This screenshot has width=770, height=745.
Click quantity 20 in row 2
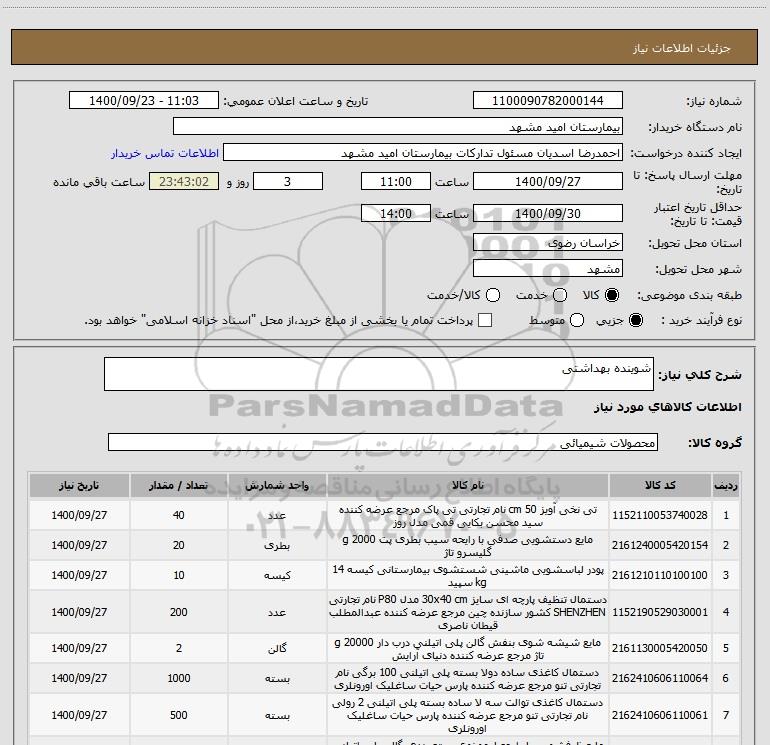(x=179, y=545)
